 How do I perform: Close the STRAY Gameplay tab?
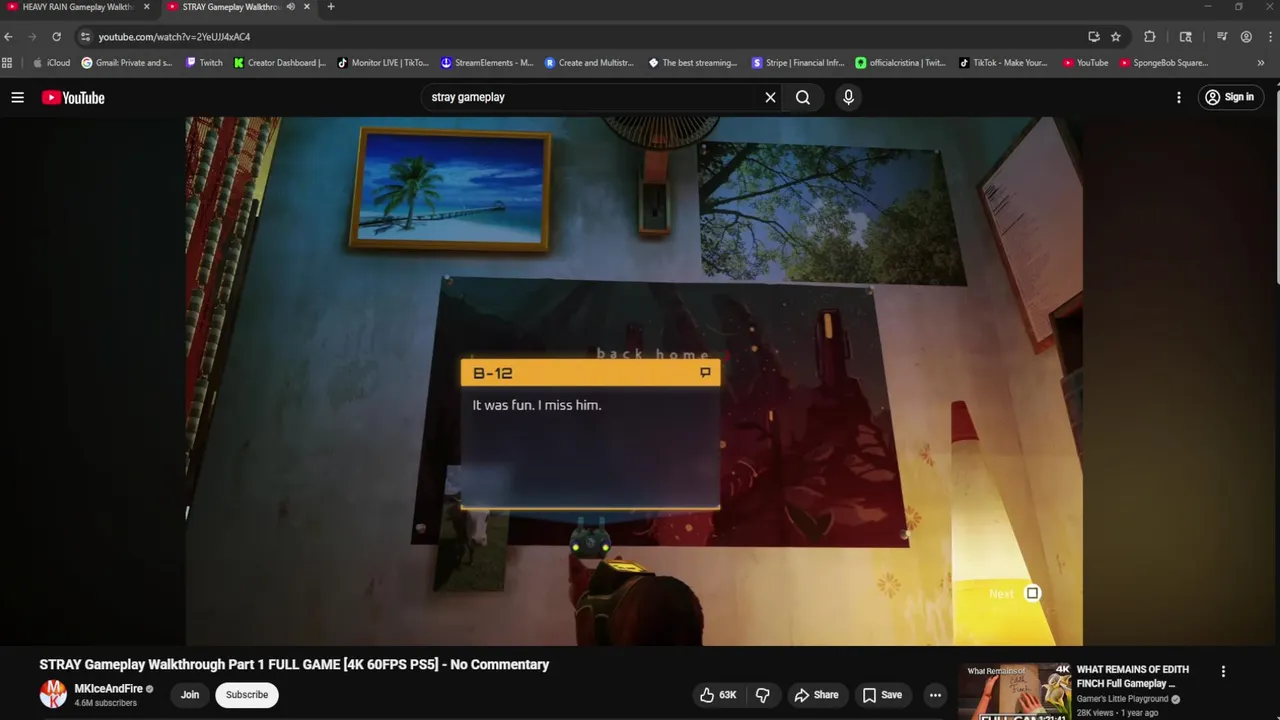tap(307, 7)
